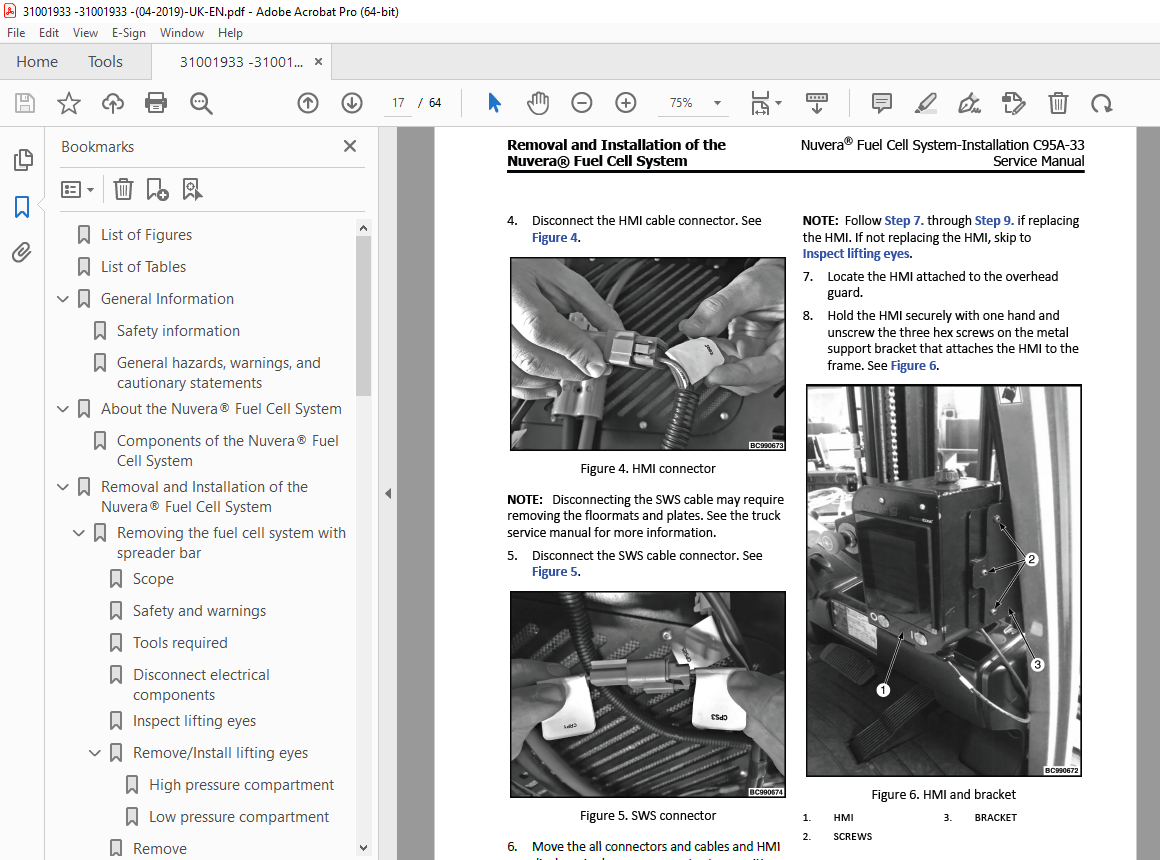
Task: Click the bookmarks scroll up arrow
Action: (x=362, y=228)
